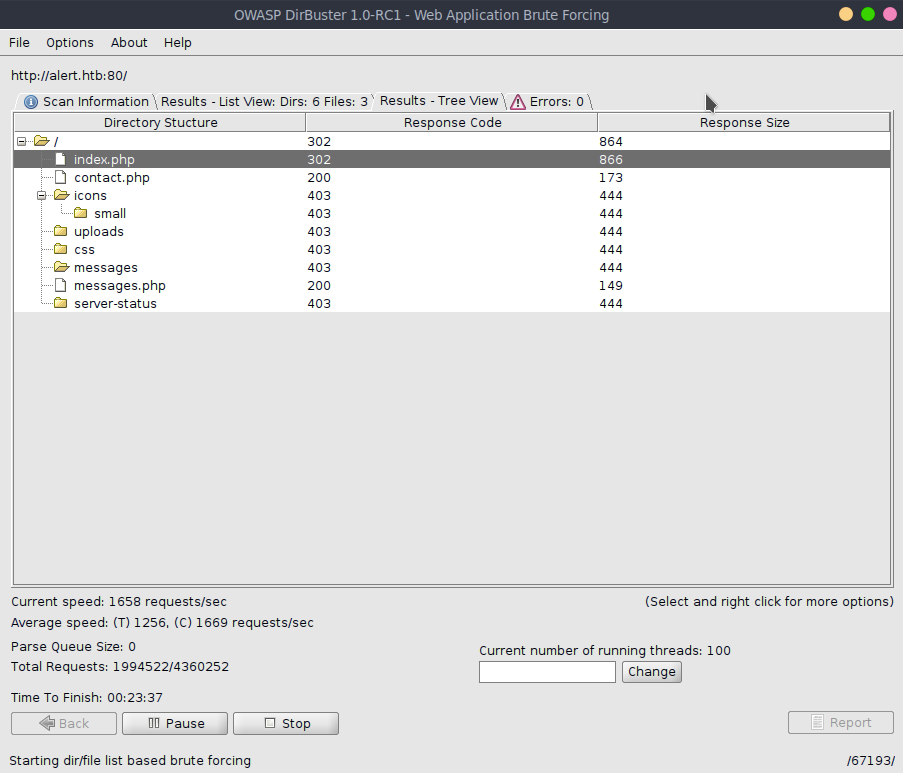This screenshot has height=773, width=903.
Task: Click the Current speed status text
Action: point(119,601)
